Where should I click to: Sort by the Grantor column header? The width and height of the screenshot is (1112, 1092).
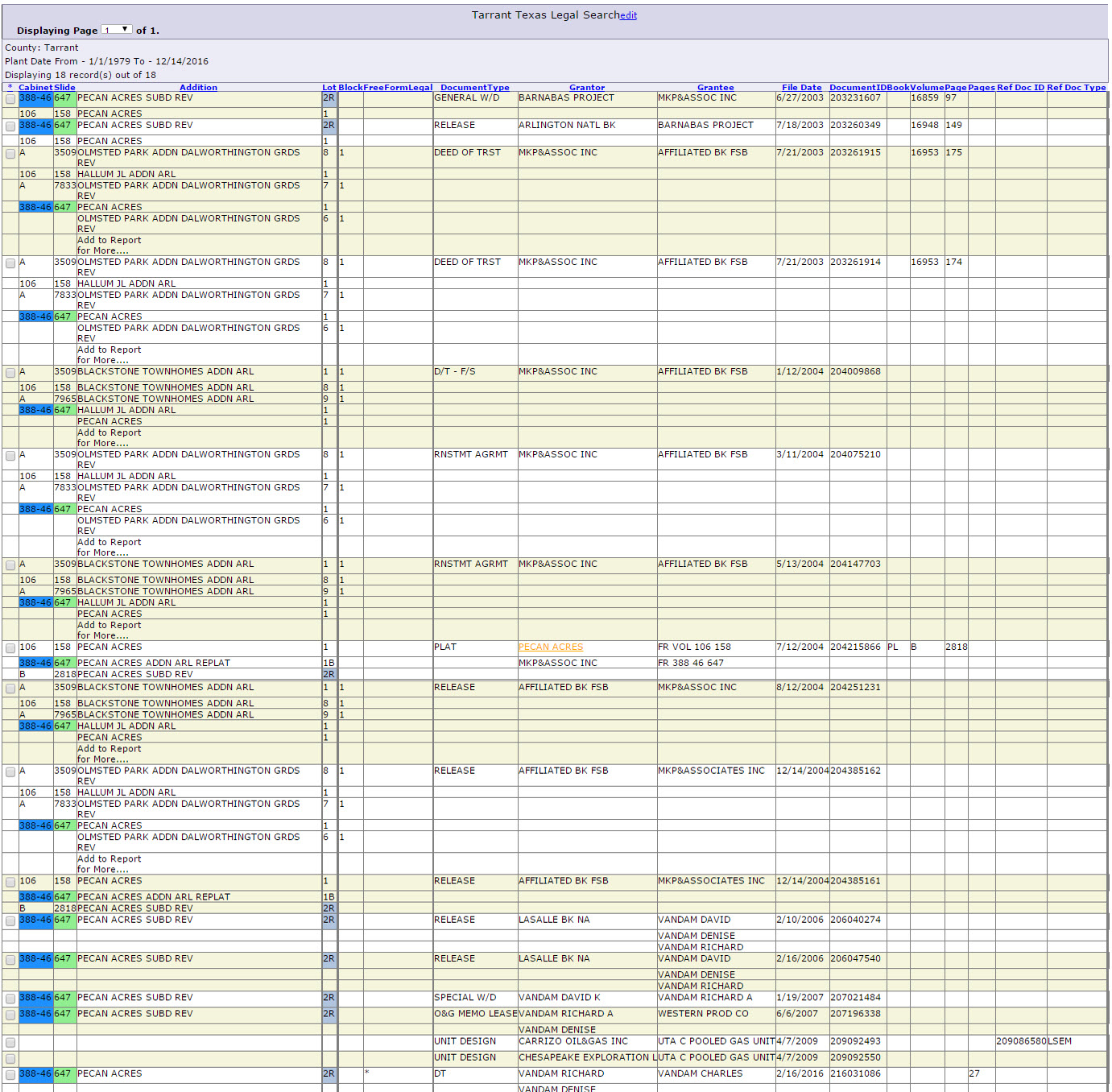[586, 88]
